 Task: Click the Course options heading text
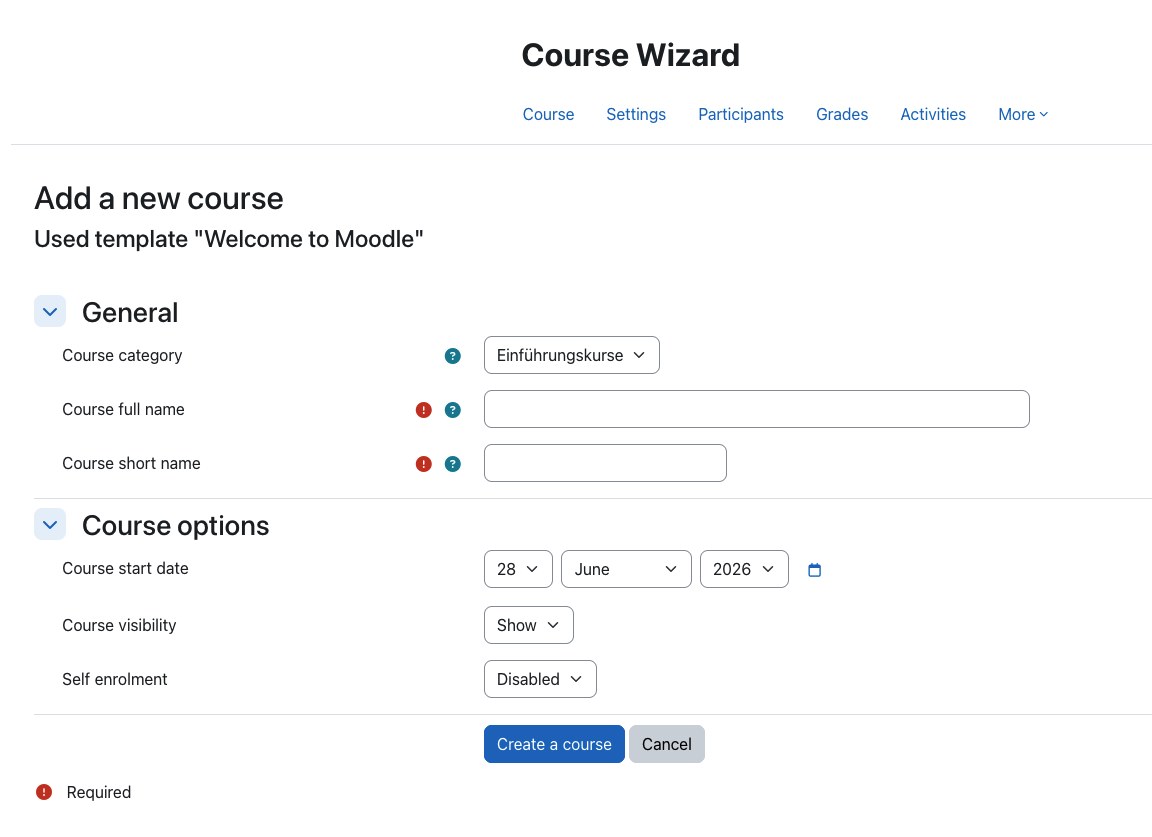(176, 525)
